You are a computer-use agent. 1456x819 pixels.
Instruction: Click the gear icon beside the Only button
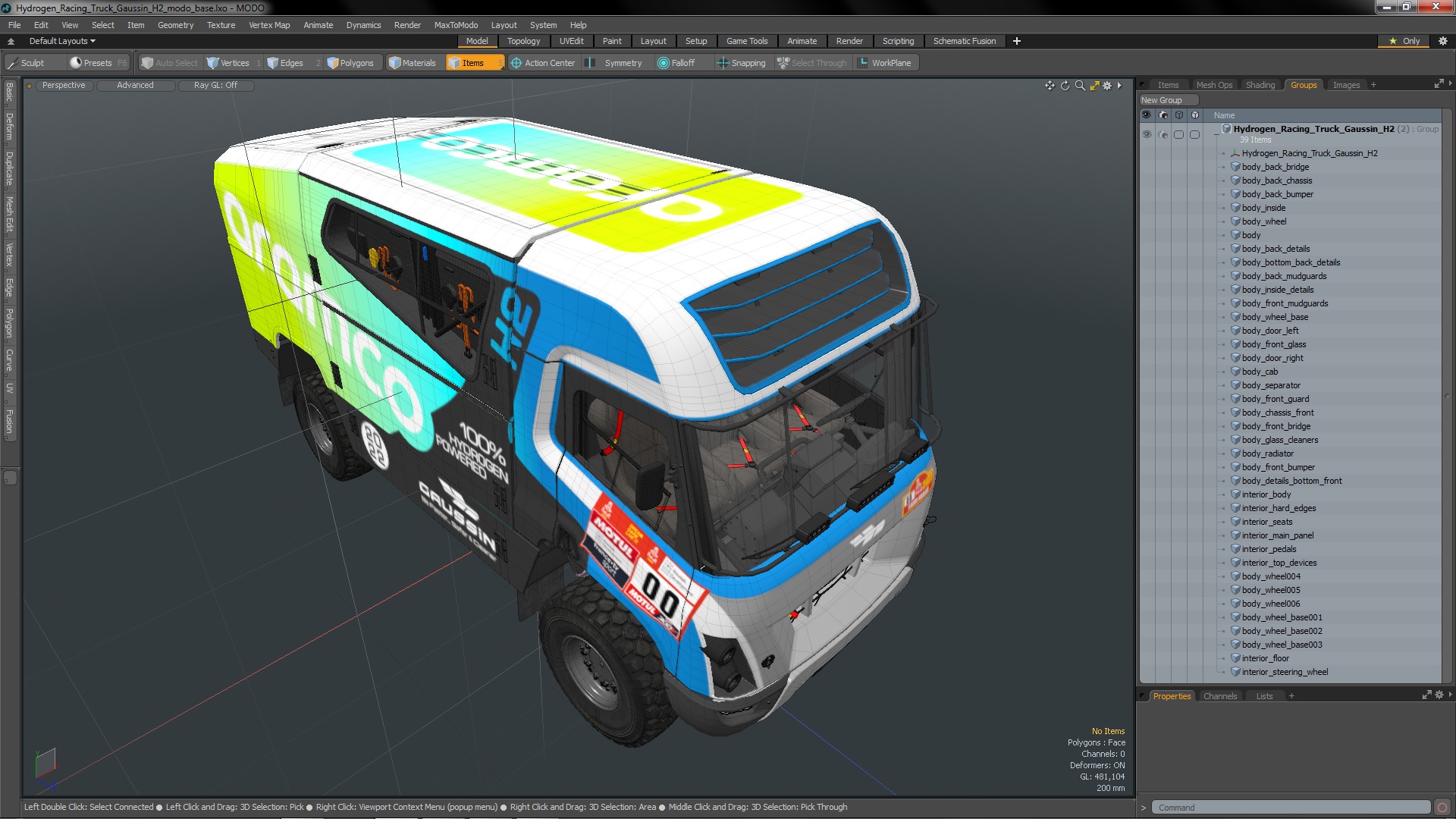tap(1442, 41)
